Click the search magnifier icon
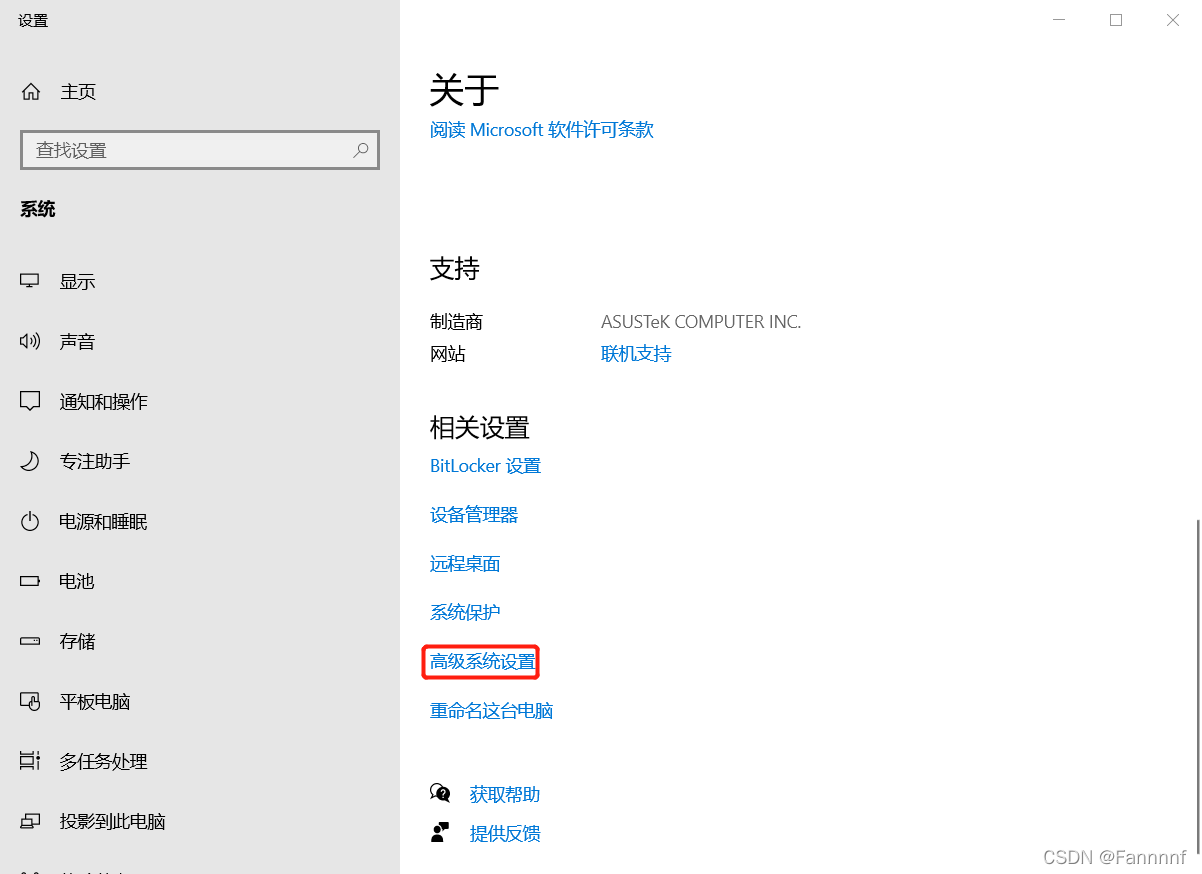The width and height of the screenshot is (1202, 874). coord(361,150)
